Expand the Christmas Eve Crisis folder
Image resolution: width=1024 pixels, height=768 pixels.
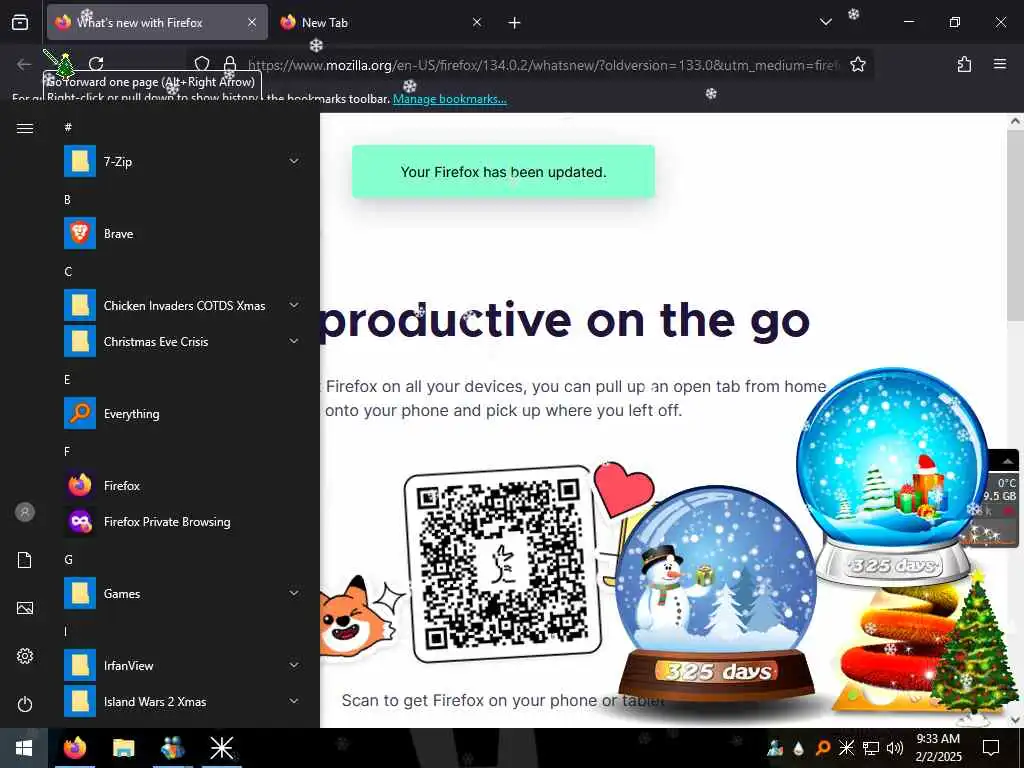tap(182, 342)
